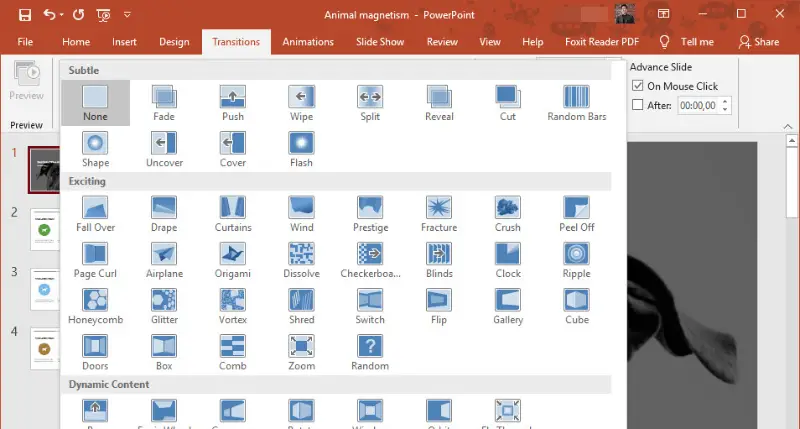Select the Curtains transition
800x429 pixels.
click(x=233, y=214)
